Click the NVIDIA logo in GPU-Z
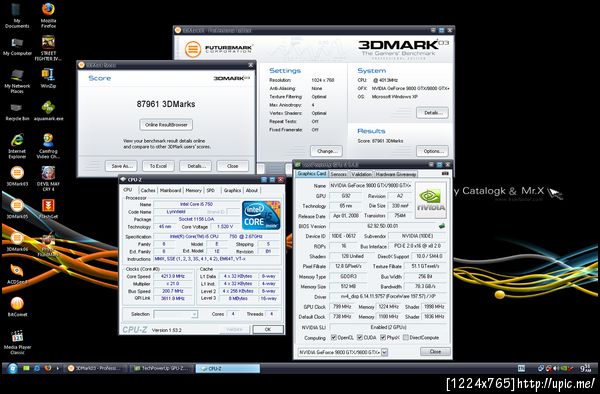The image size is (600, 394). point(431,200)
